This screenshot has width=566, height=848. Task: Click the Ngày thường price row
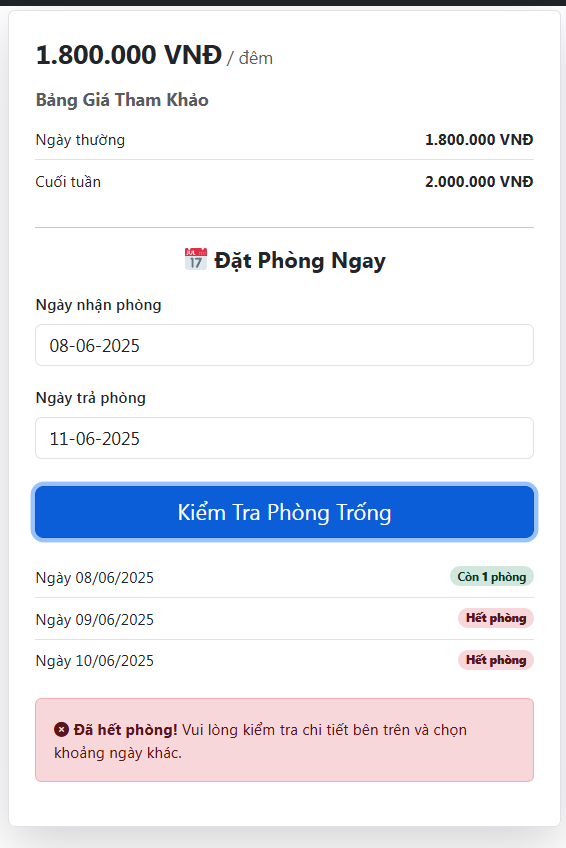click(284, 140)
